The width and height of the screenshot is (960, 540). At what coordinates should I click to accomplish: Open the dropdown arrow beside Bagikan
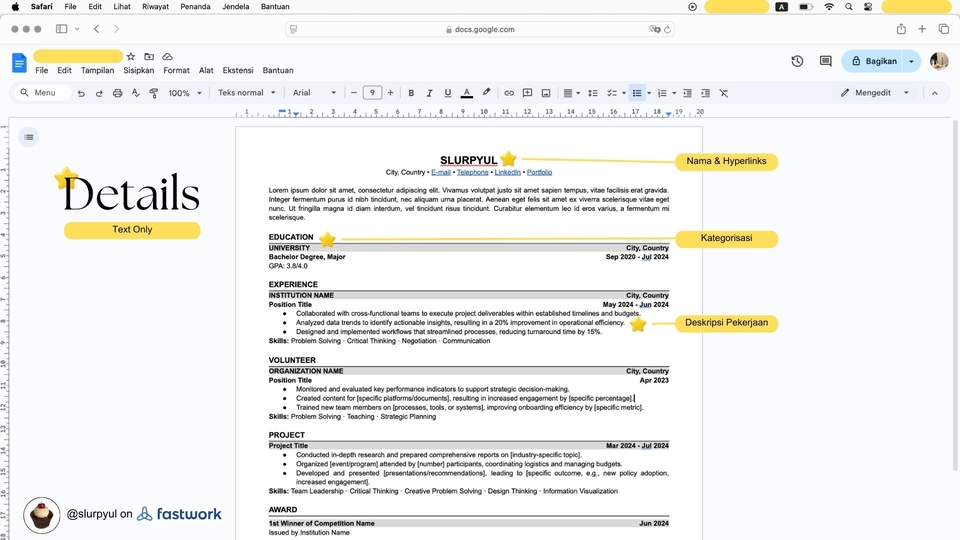coord(911,61)
